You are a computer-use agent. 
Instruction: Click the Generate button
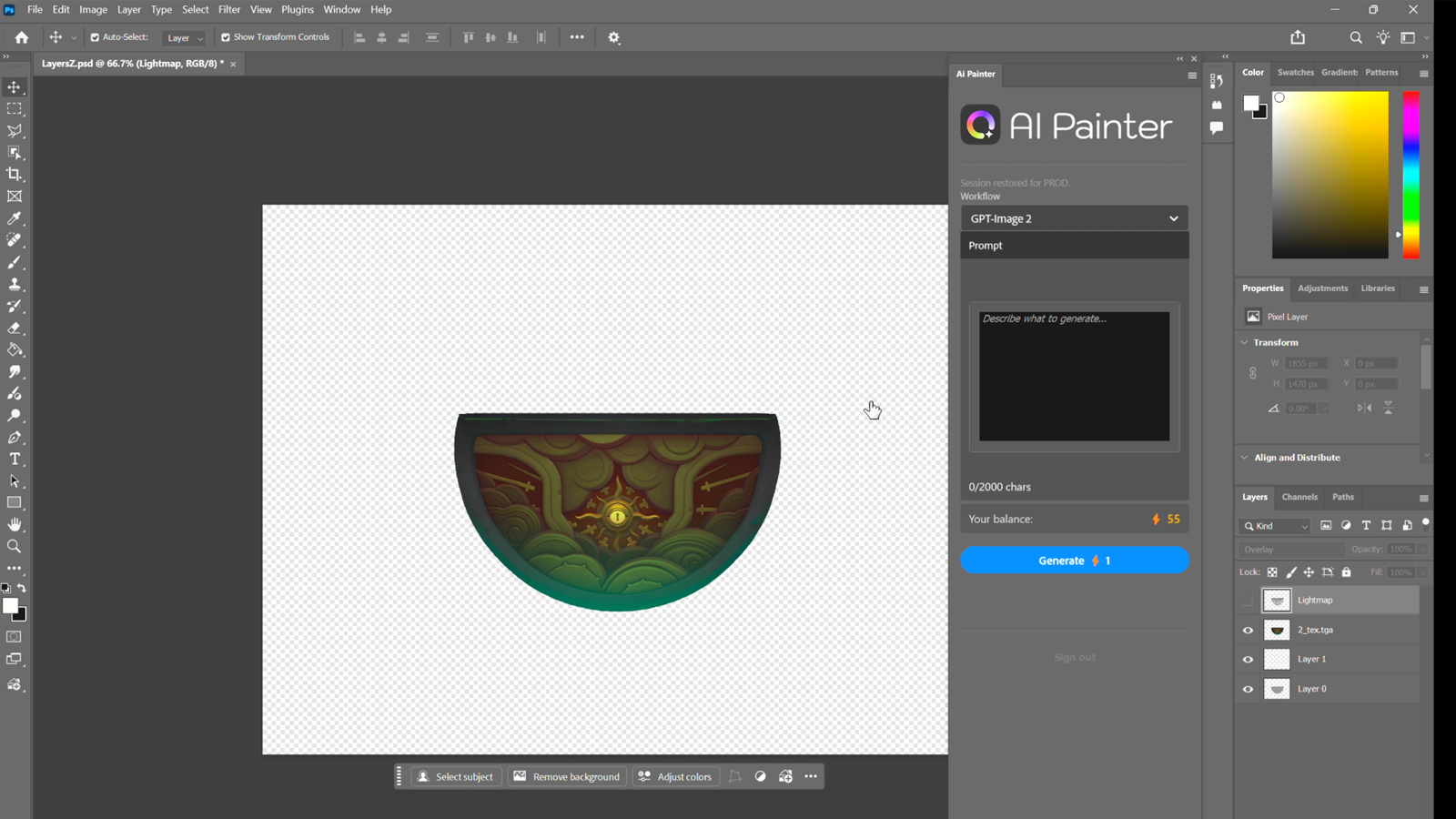pyautogui.click(x=1075, y=561)
